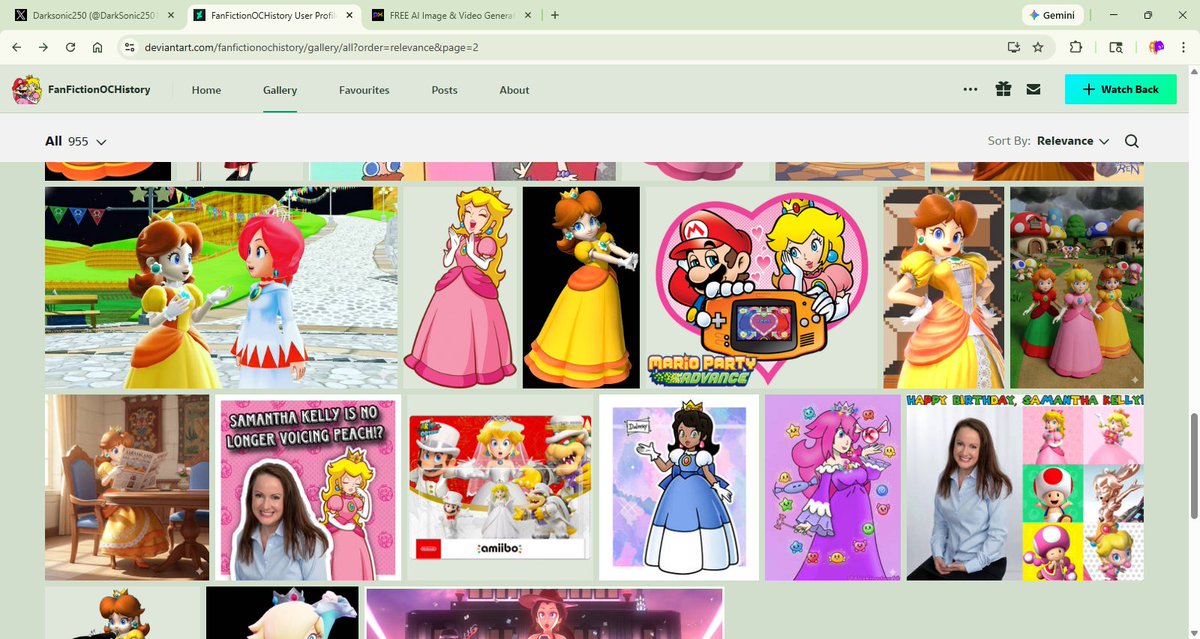The height and width of the screenshot is (639, 1200).
Task: Click the browser forward arrow
Action: [x=44, y=47]
